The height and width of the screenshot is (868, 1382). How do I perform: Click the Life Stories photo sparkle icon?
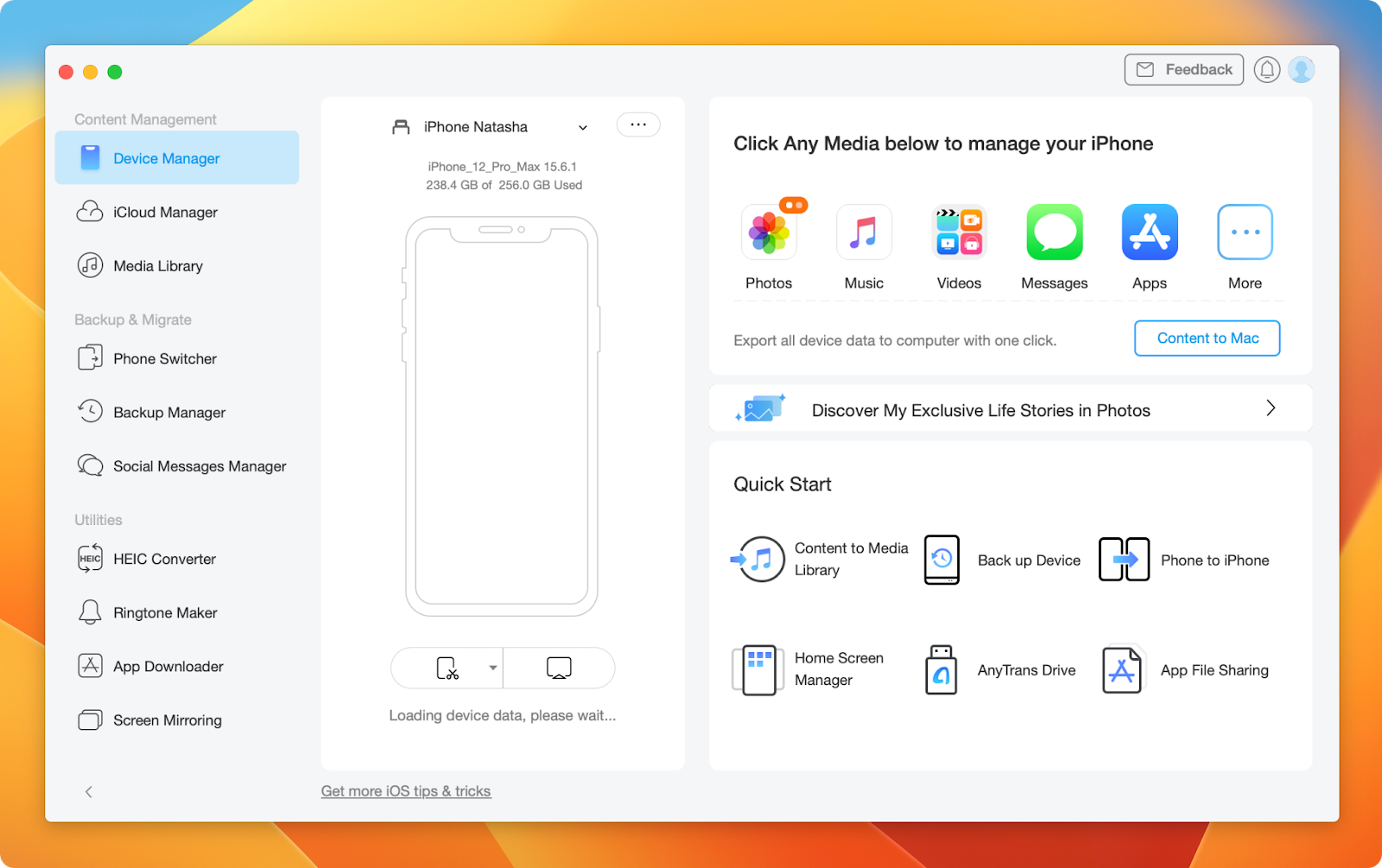tap(760, 408)
